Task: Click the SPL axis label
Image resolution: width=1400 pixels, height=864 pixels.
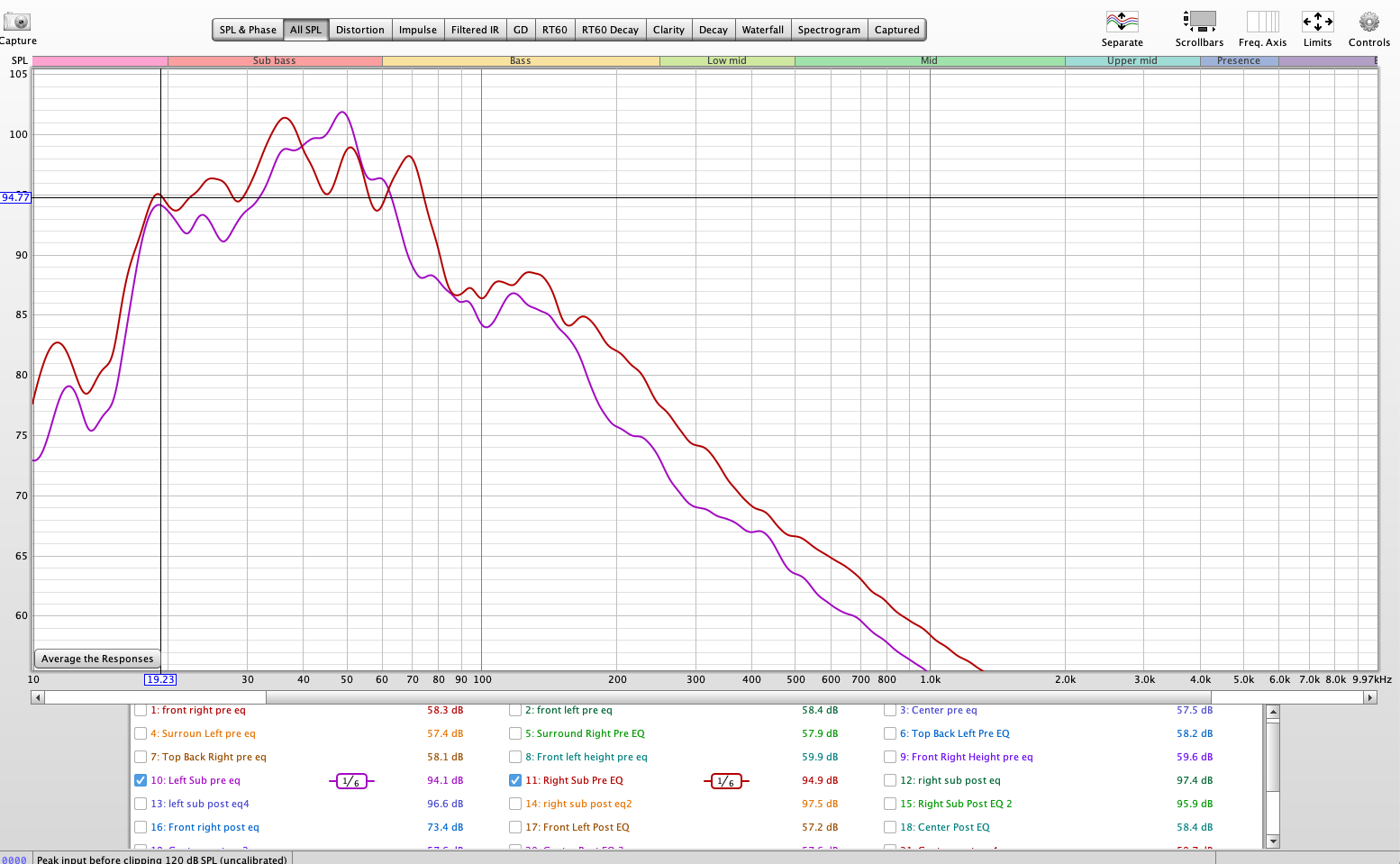Action: tap(19, 61)
